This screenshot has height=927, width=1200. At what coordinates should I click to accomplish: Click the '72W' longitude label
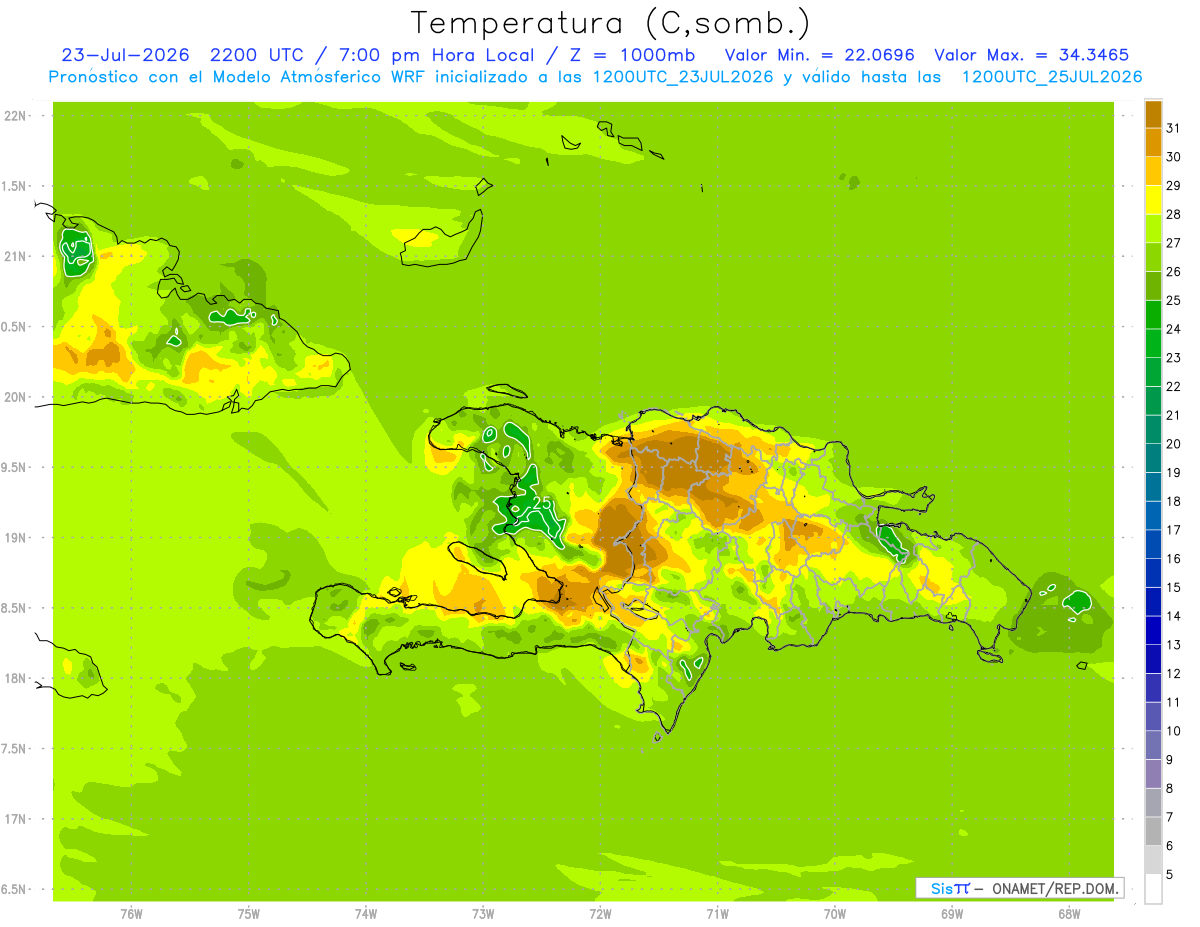click(600, 914)
